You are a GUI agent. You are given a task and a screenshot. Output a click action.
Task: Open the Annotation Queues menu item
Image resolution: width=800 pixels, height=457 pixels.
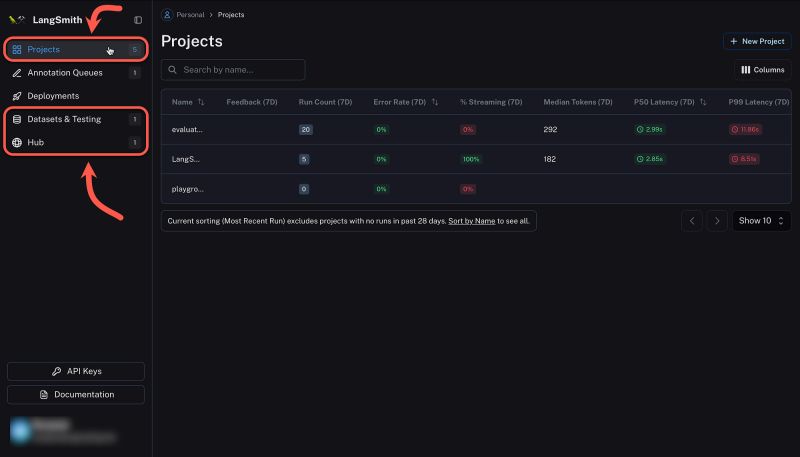tap(65, 73)
